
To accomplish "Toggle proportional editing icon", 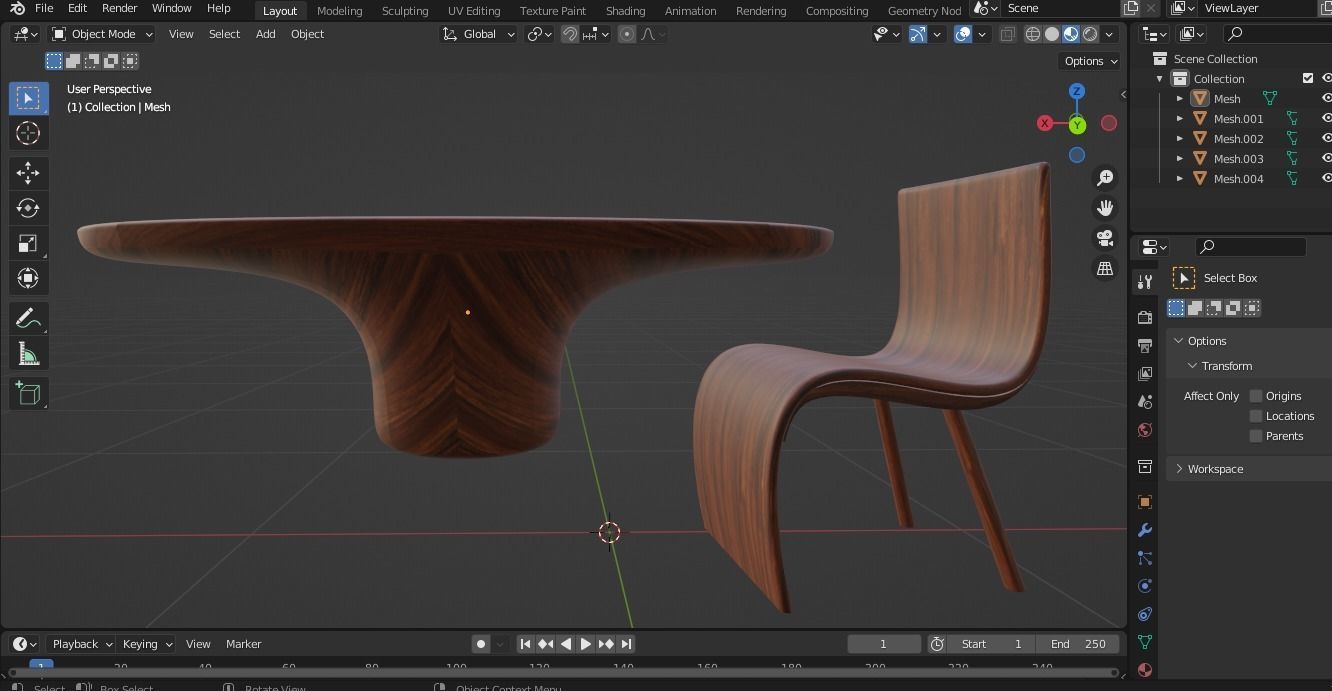I will [x=627, y=34].
